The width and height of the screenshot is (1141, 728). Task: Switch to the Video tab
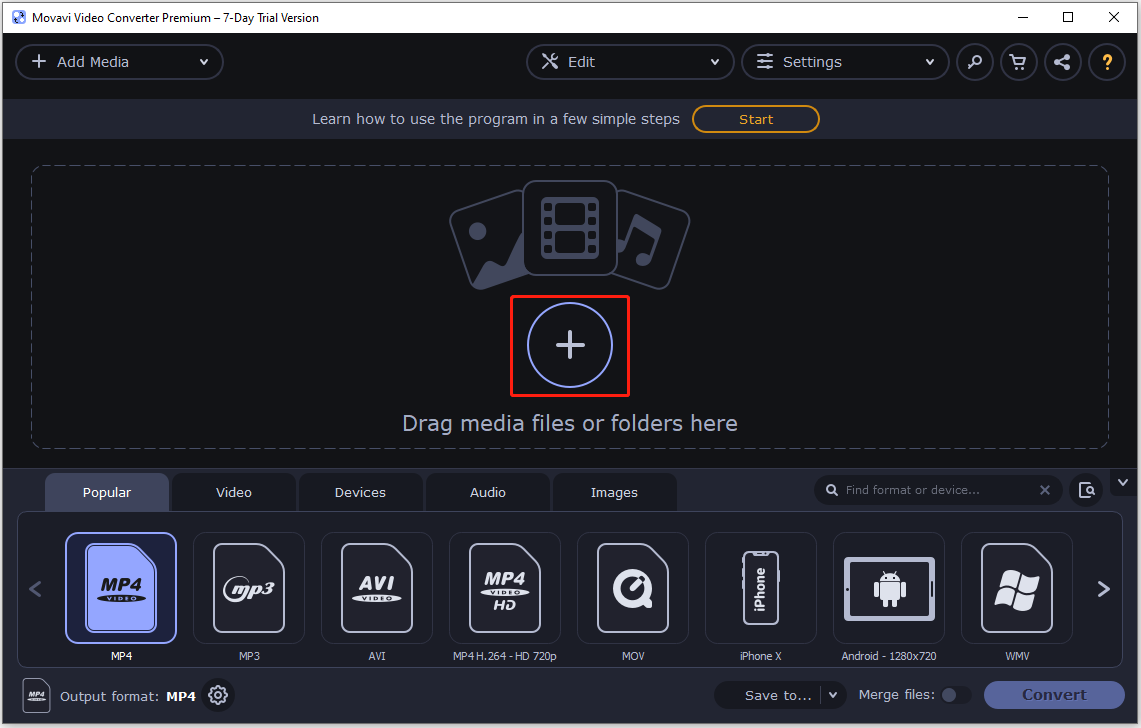click(x=234, y=492)
